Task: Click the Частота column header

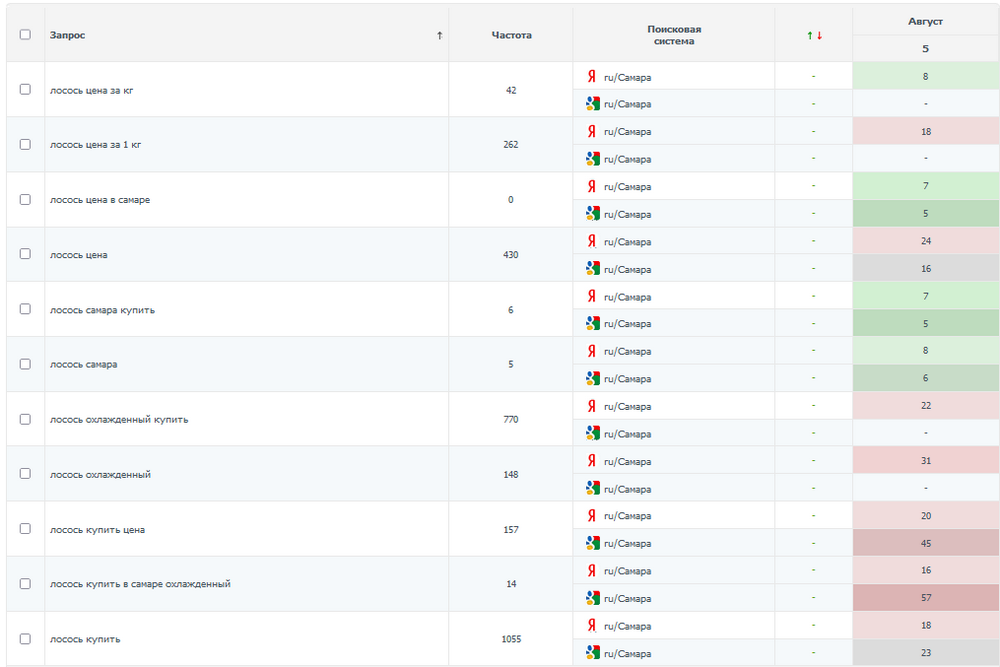Action: [x=511, y=35]
